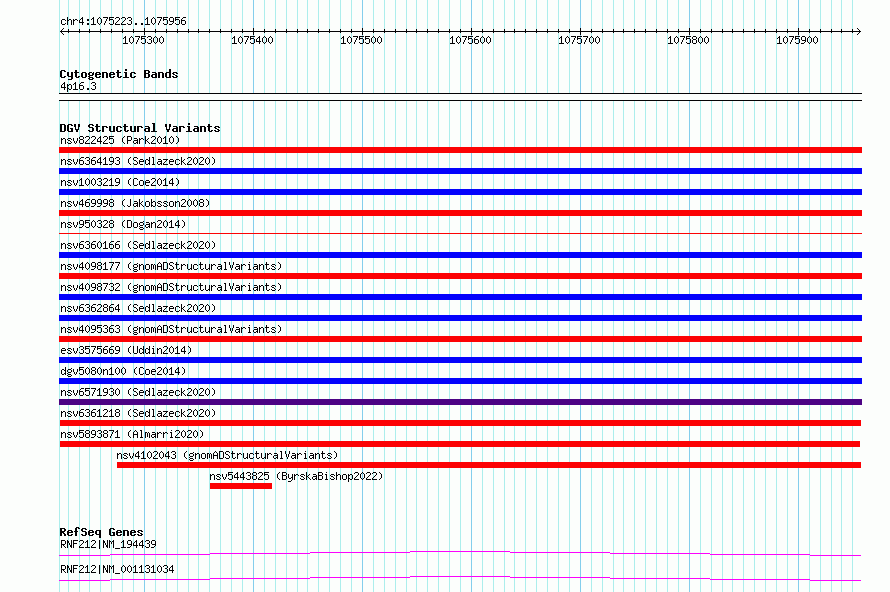Select the red nsv469998 variant bar

pos(460,213)
